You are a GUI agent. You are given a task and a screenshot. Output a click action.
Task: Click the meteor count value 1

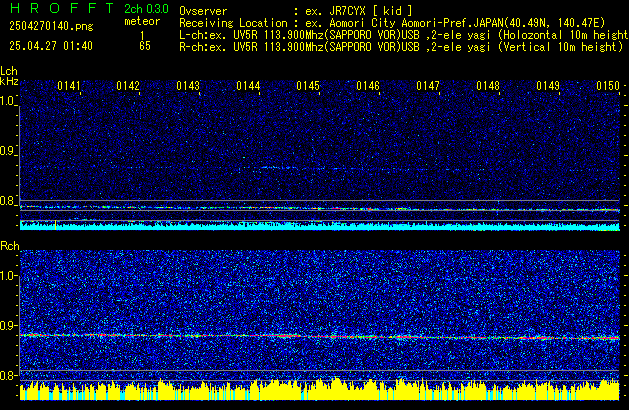142,35
